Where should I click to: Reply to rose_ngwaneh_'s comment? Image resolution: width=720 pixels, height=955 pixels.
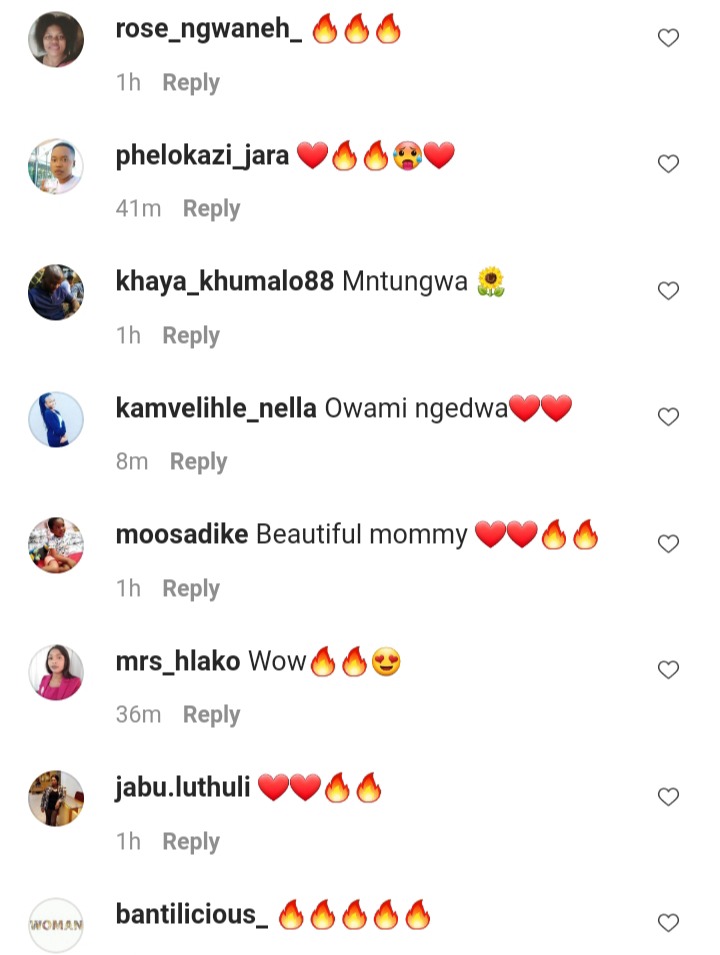(x=191, y=83)
